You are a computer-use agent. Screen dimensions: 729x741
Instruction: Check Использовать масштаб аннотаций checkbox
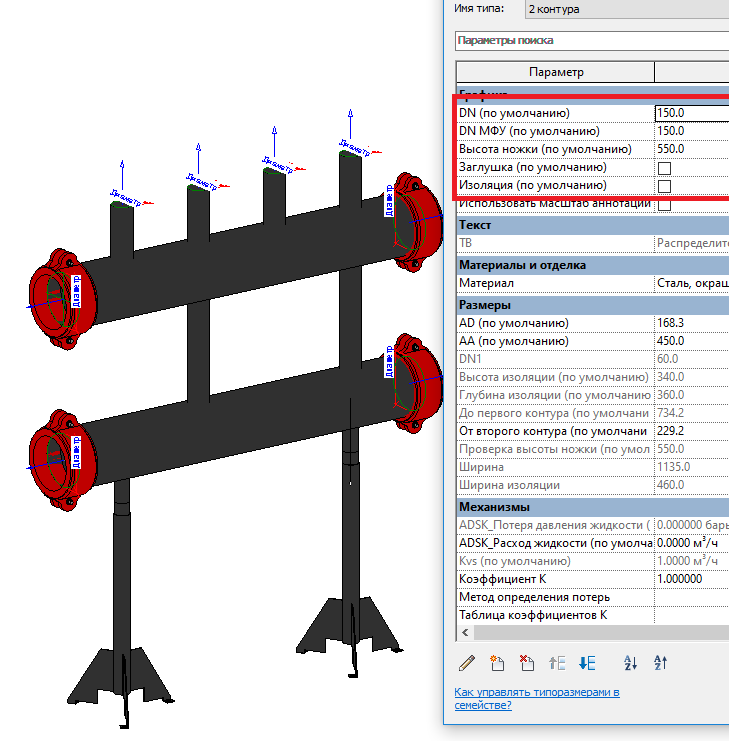(664, 204)
